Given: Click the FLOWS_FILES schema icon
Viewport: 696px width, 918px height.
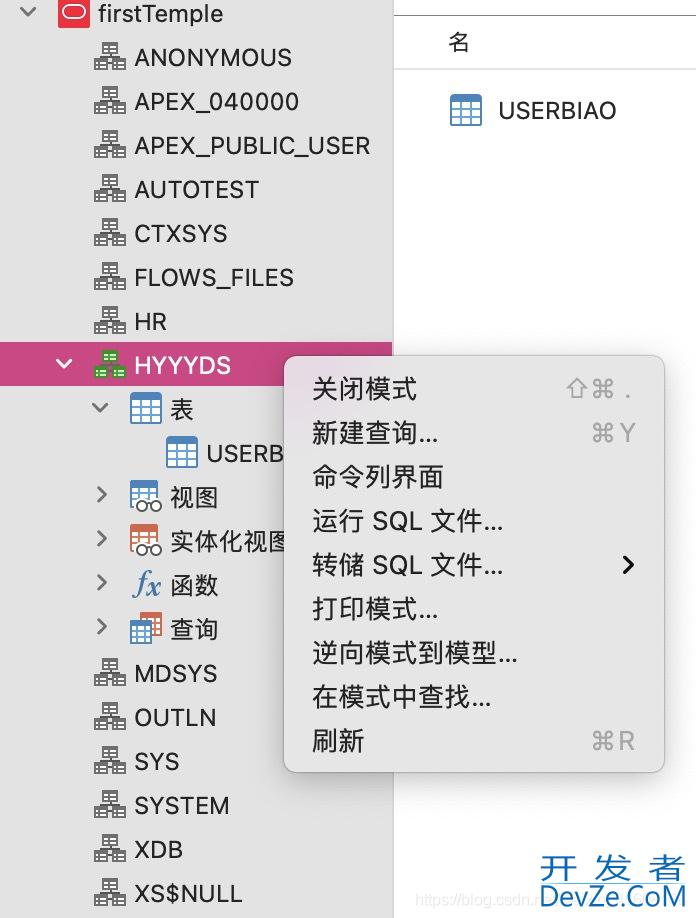Looking at the screenshot, I should pyautogui.click(x=109, y=276).
